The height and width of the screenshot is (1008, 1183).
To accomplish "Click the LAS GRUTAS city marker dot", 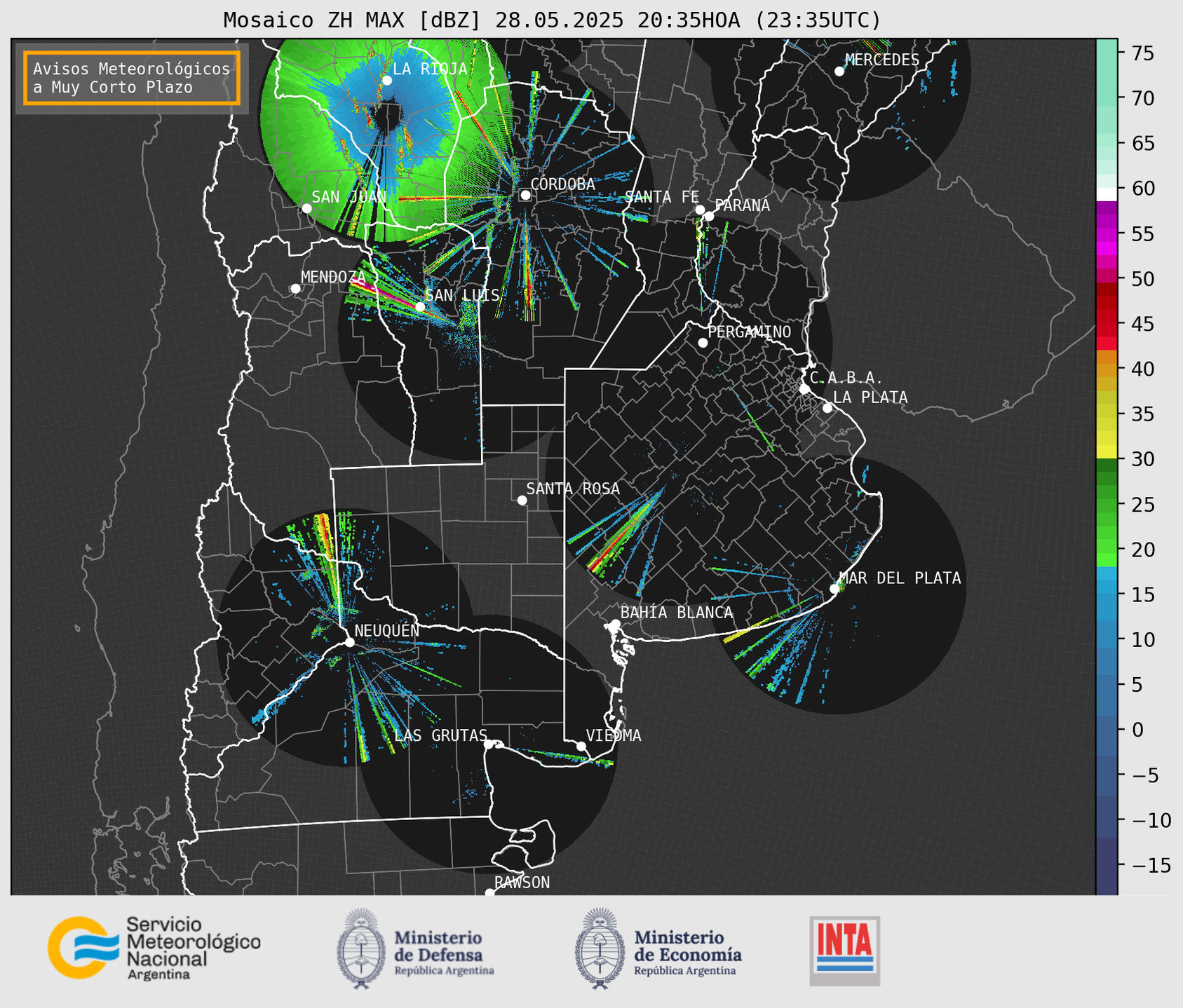I will tap(489, 744).
